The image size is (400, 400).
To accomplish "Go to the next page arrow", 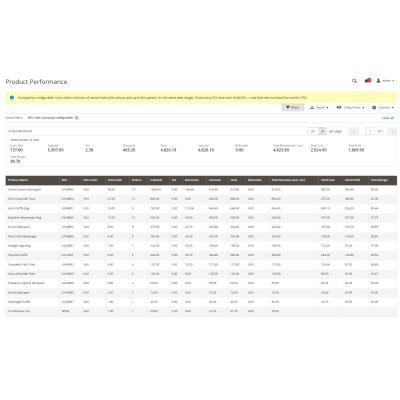I will (392, 131).
